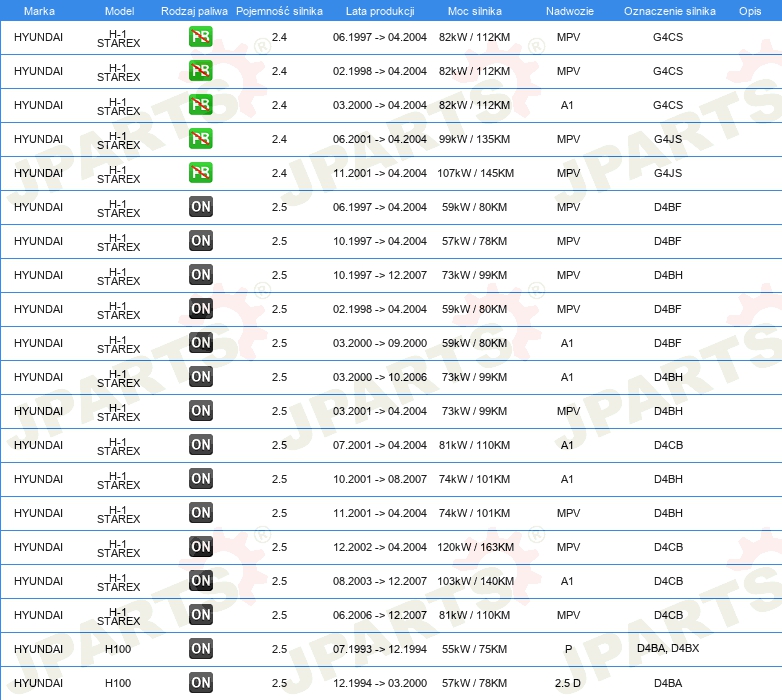This screenshot has width=782, height=700.
Task: Click the ON icon in H100 row 12.1994 -> 03.2000
Action: pos(200,683)
